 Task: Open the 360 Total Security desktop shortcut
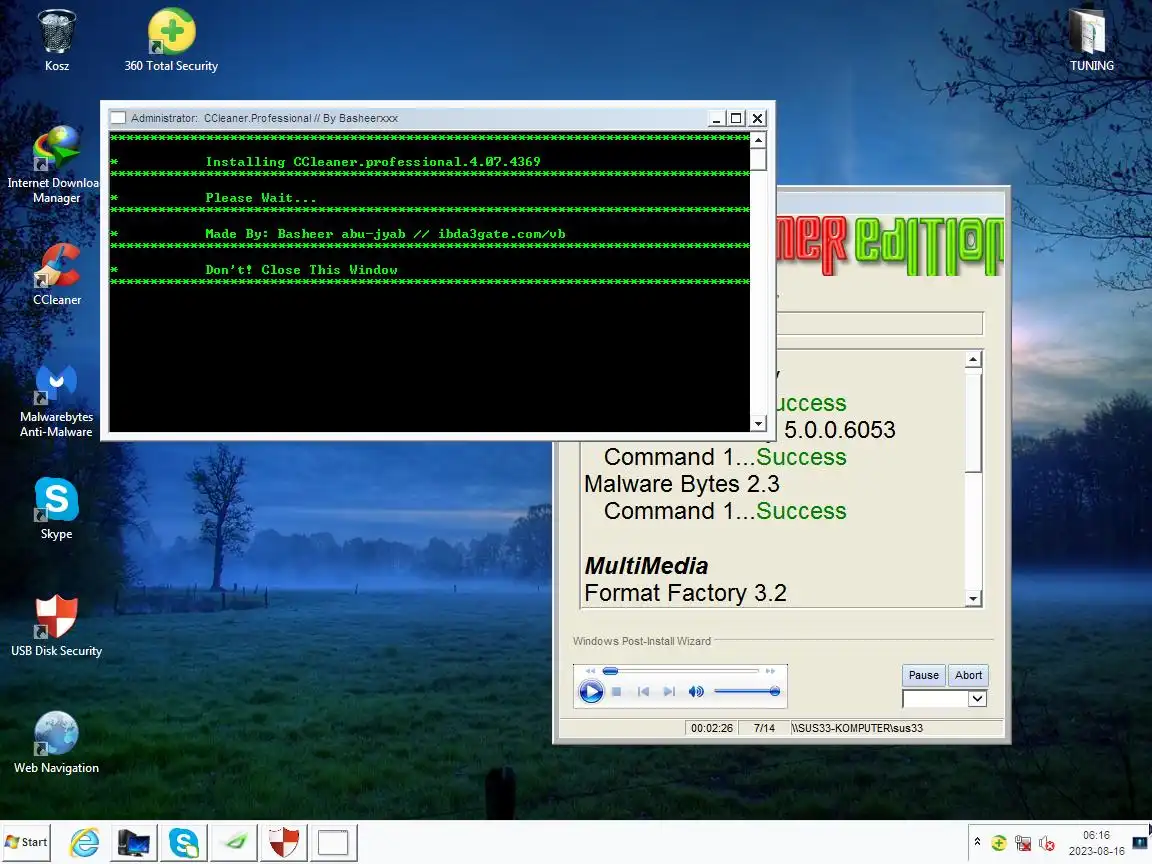[171, 40]
